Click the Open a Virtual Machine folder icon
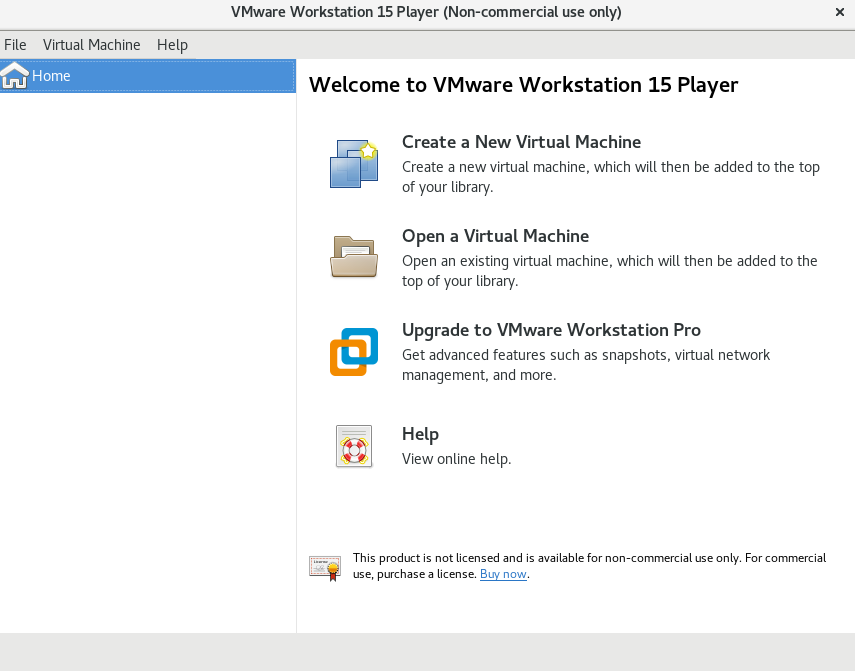This screenshot has width=855, height=671. tap(354, 257)
